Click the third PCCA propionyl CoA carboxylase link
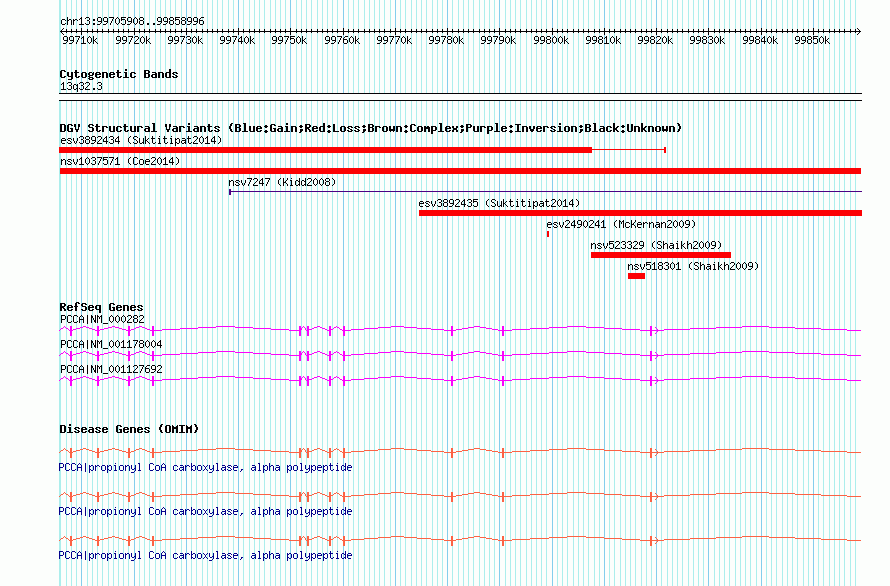The height and width of the screenshot is (586, 890). pos(205,555)
